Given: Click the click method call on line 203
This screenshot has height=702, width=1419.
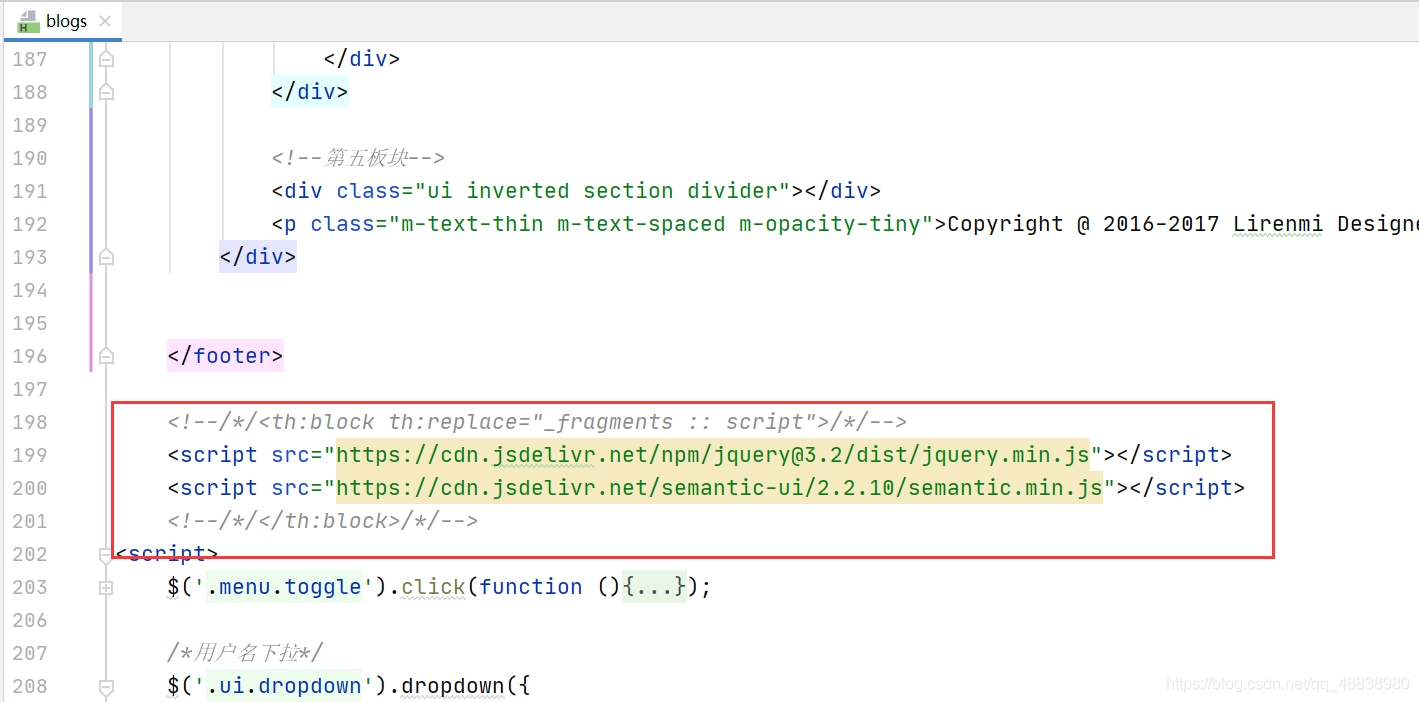Looking at the screenshot, I should pos(432,587).
